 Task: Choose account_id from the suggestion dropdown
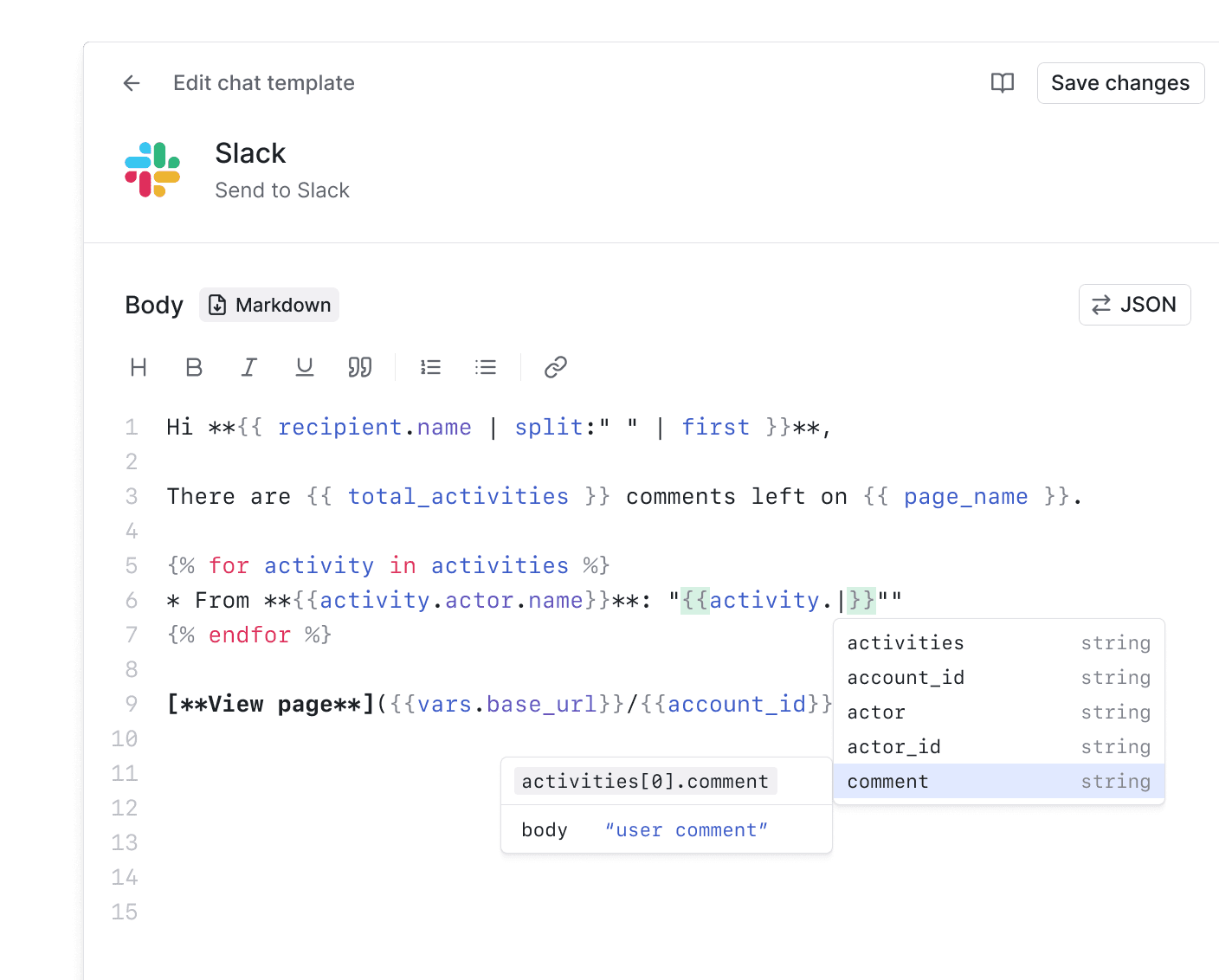[906, 677]
